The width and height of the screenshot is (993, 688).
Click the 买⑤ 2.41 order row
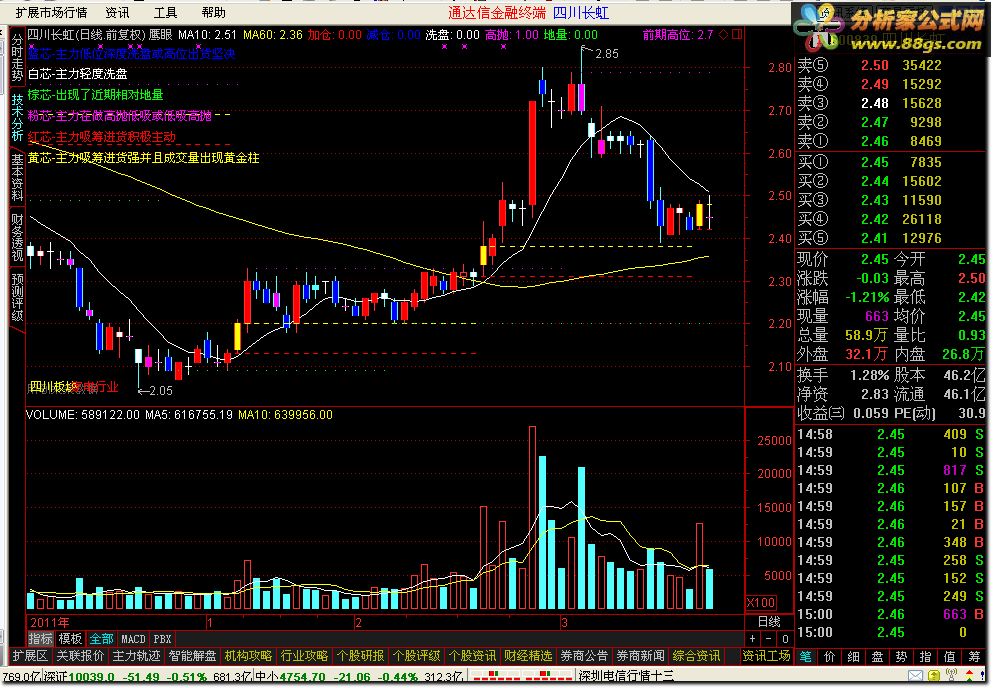pos(889,238)
